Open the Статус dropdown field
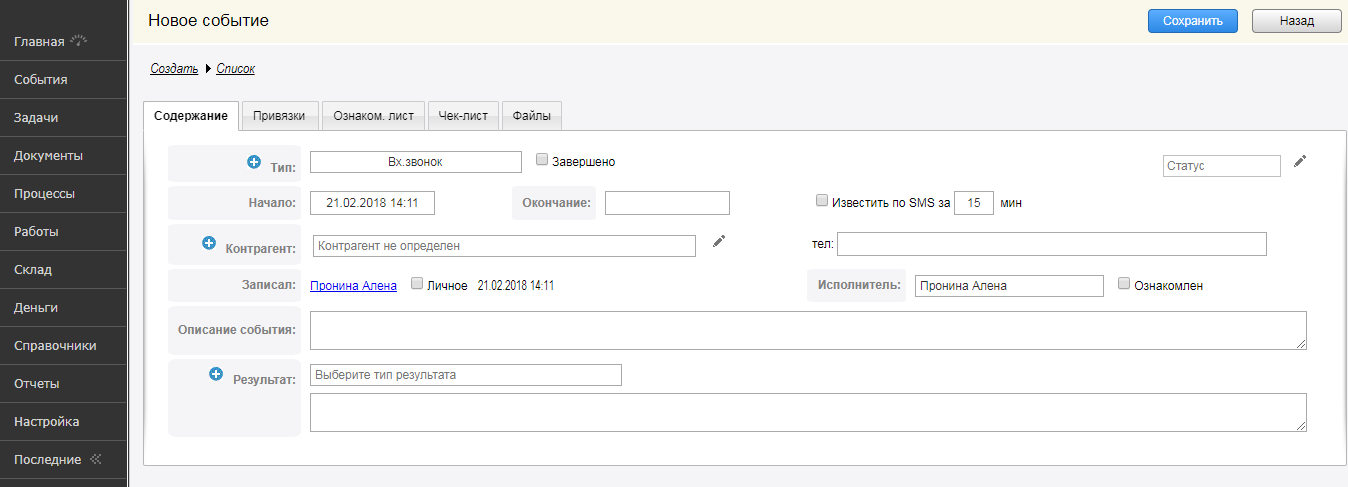This screenshot has width=1348, height=487. 1221,166
